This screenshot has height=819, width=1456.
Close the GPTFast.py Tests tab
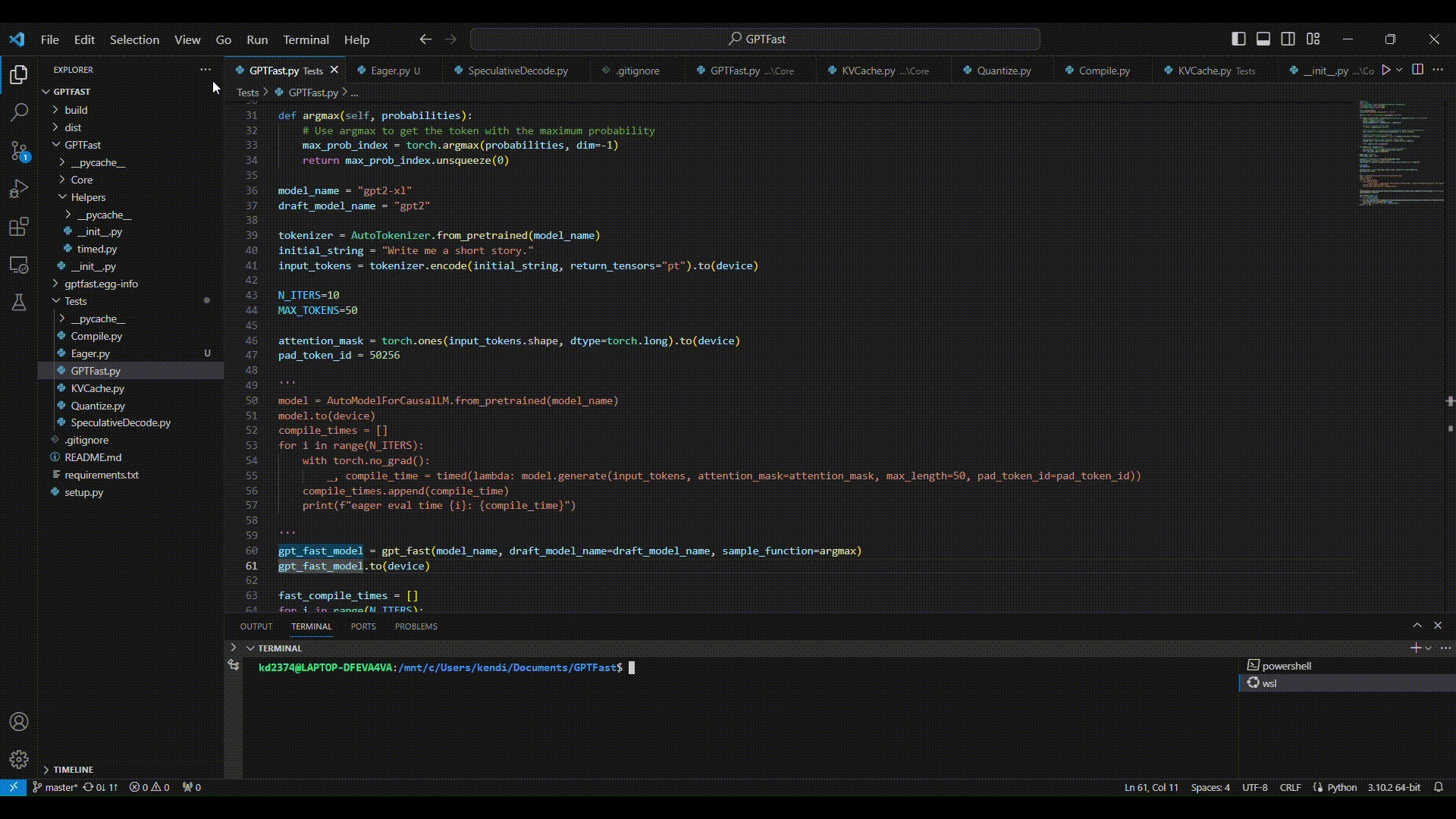334,70
